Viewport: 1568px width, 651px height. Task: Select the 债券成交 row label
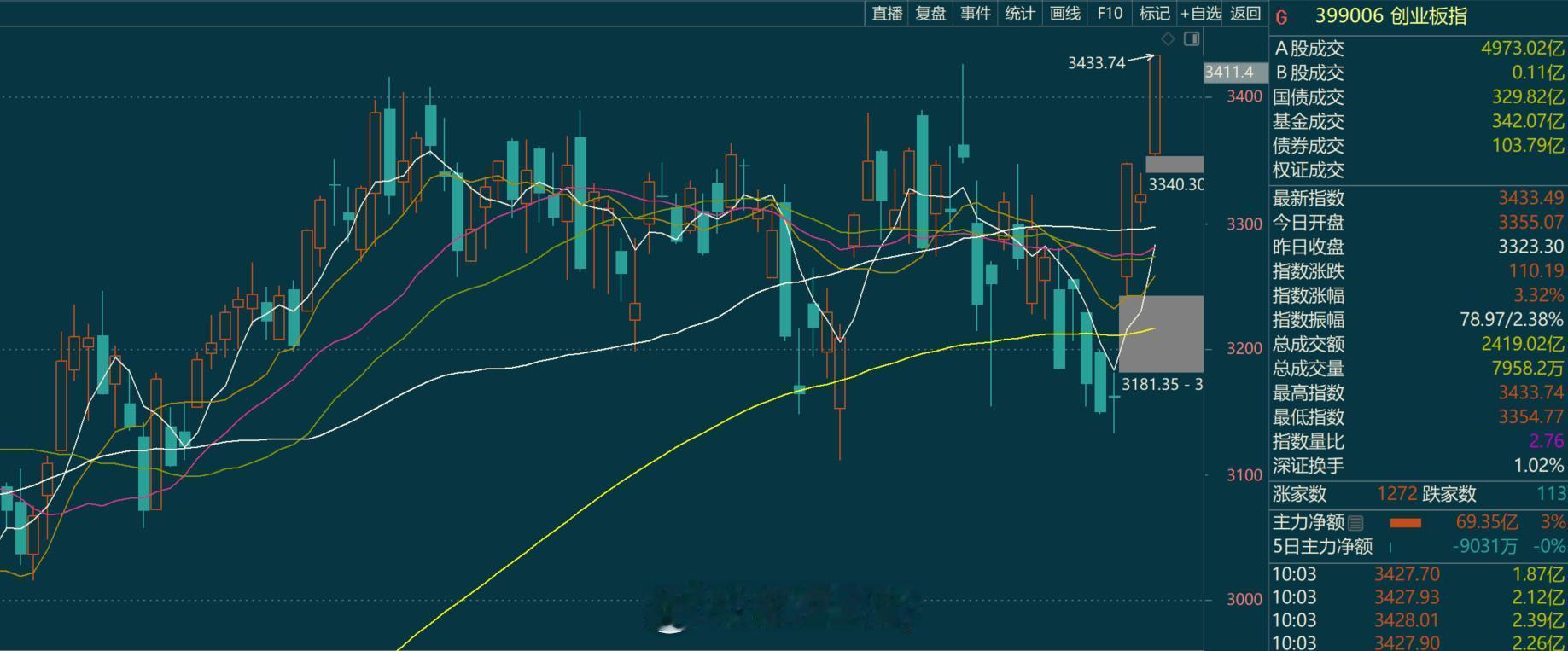tap(1309, 146)
